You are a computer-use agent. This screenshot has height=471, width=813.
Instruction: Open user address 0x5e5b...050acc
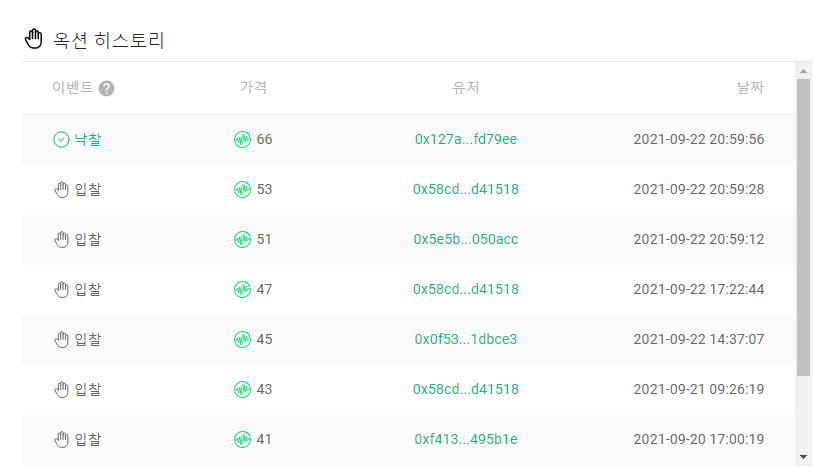coord(466,239)
